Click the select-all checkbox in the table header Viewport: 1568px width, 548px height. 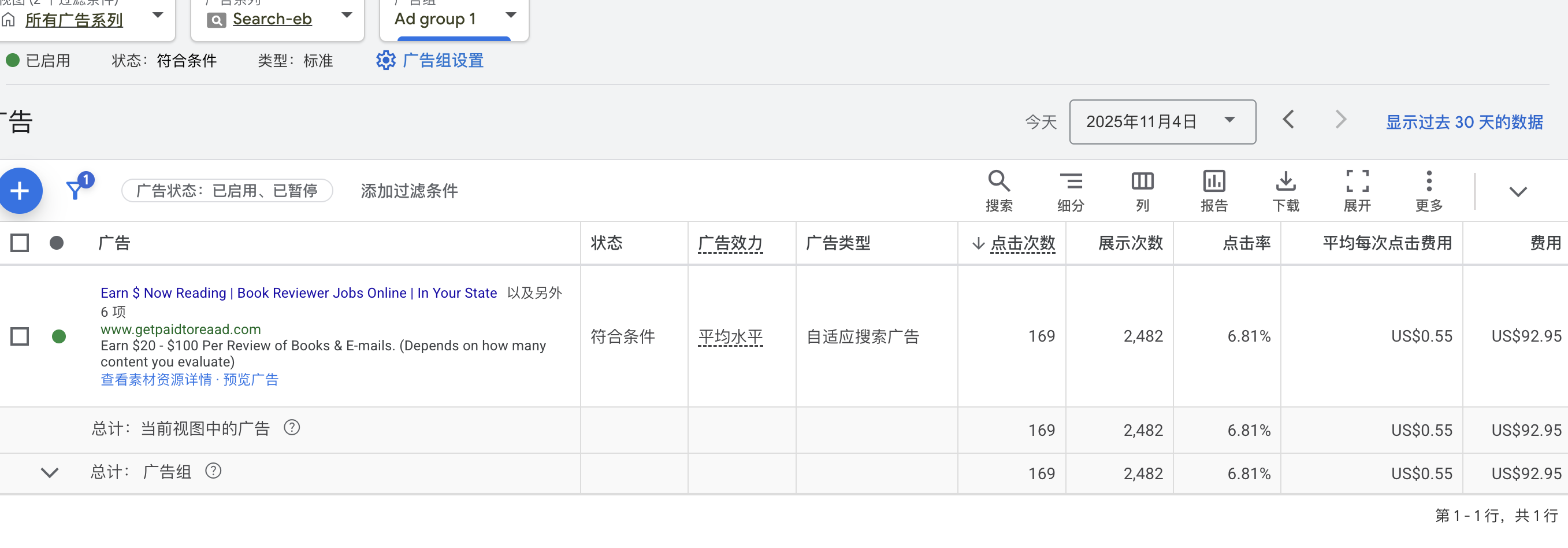[20, 242]
